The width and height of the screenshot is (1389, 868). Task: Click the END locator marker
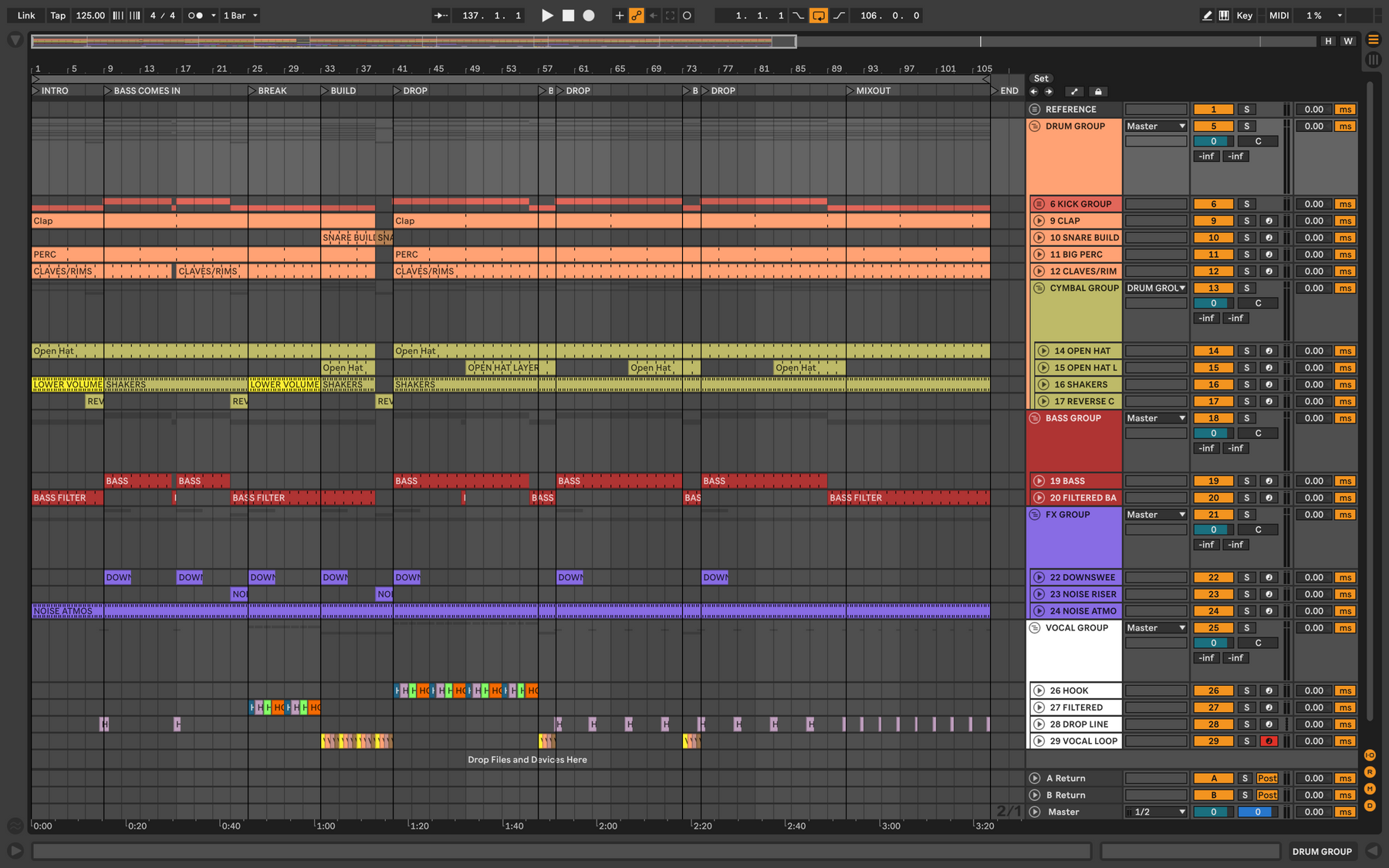(1005, 91)
